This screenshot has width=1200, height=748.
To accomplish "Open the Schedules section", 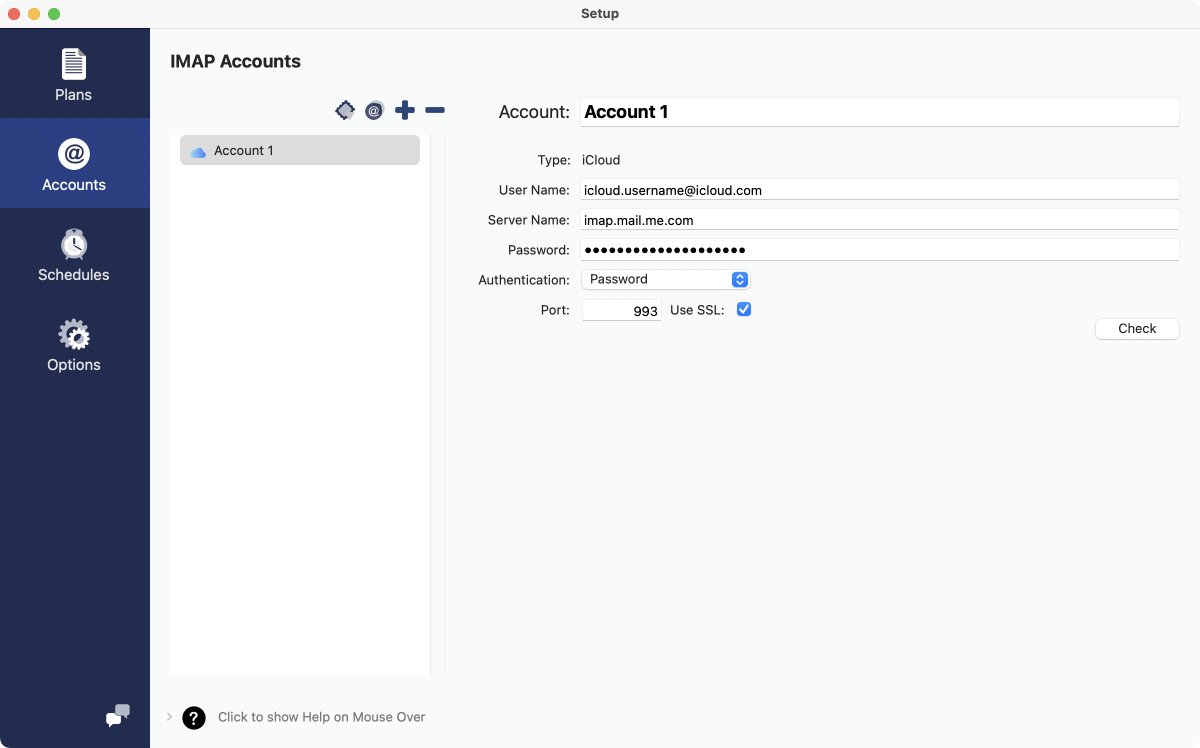I will (x=73, y=255).
